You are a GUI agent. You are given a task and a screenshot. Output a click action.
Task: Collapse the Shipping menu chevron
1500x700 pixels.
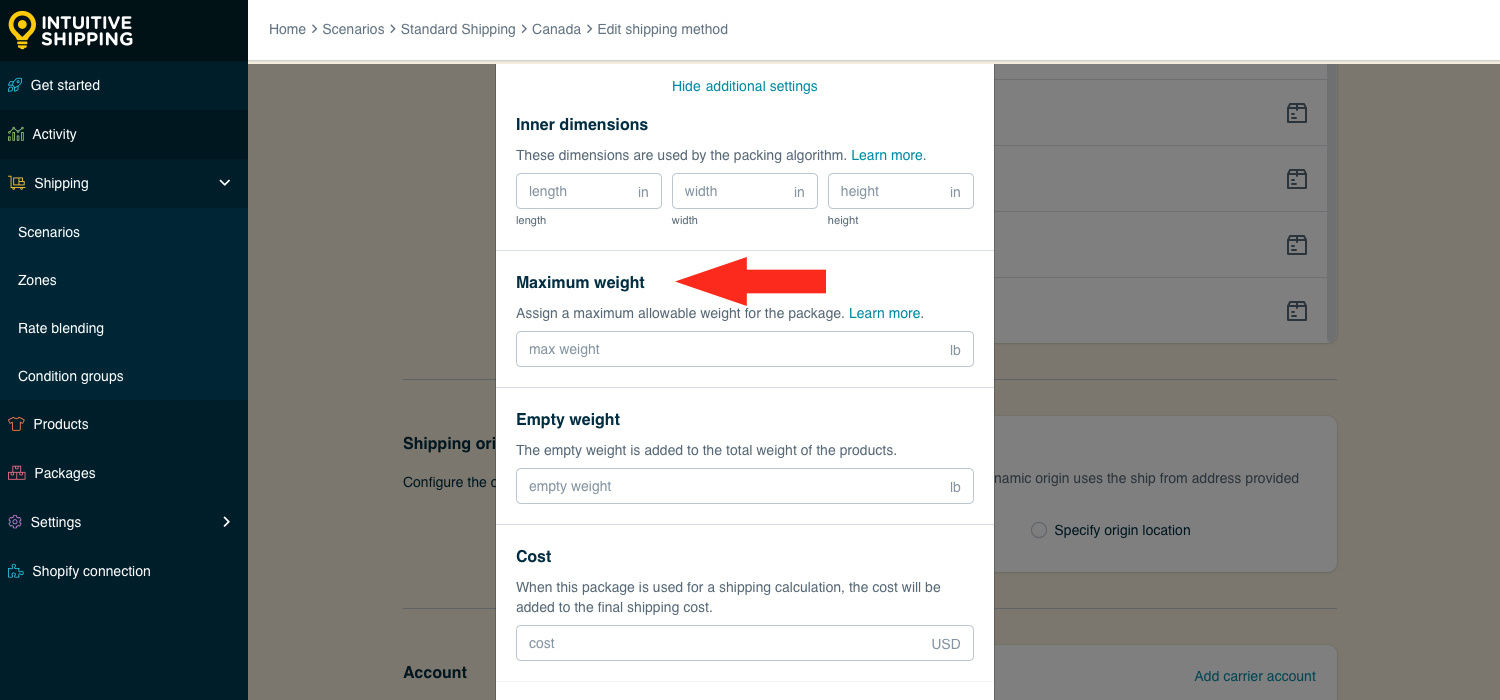[x=225, y=183]
